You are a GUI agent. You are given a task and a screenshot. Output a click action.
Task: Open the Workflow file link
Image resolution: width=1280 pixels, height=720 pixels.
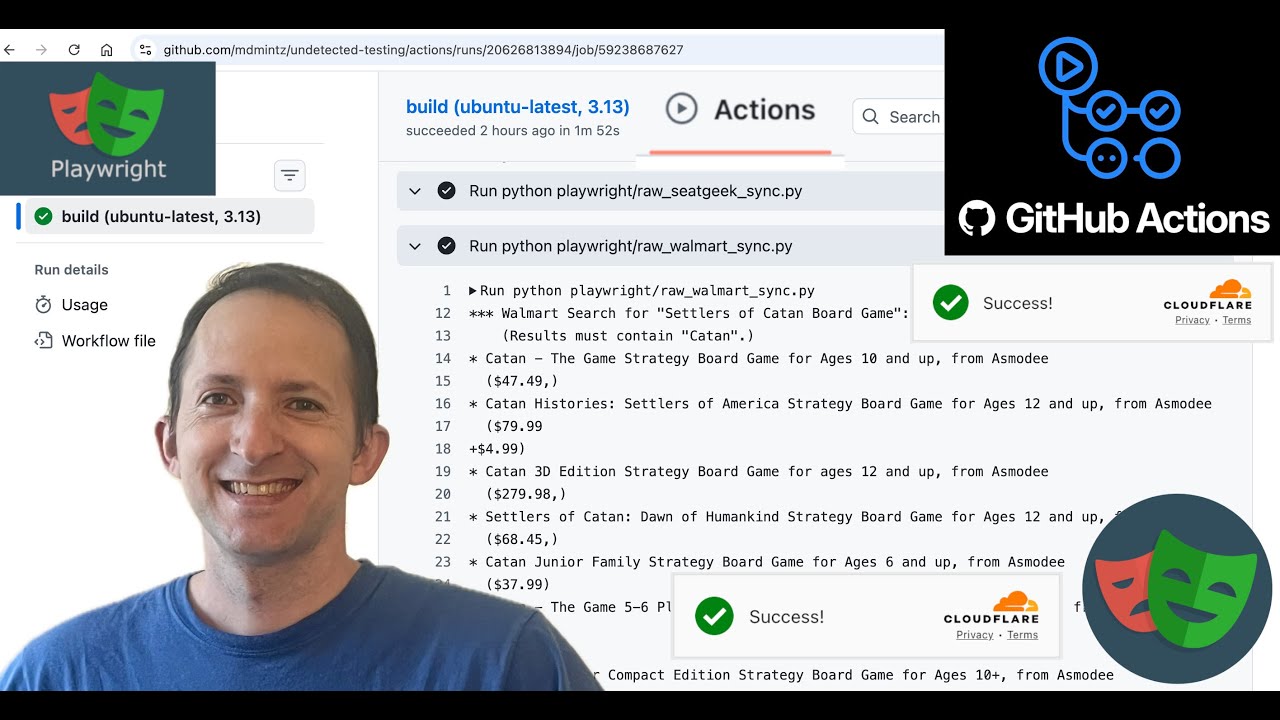click(x=108, y=341)
